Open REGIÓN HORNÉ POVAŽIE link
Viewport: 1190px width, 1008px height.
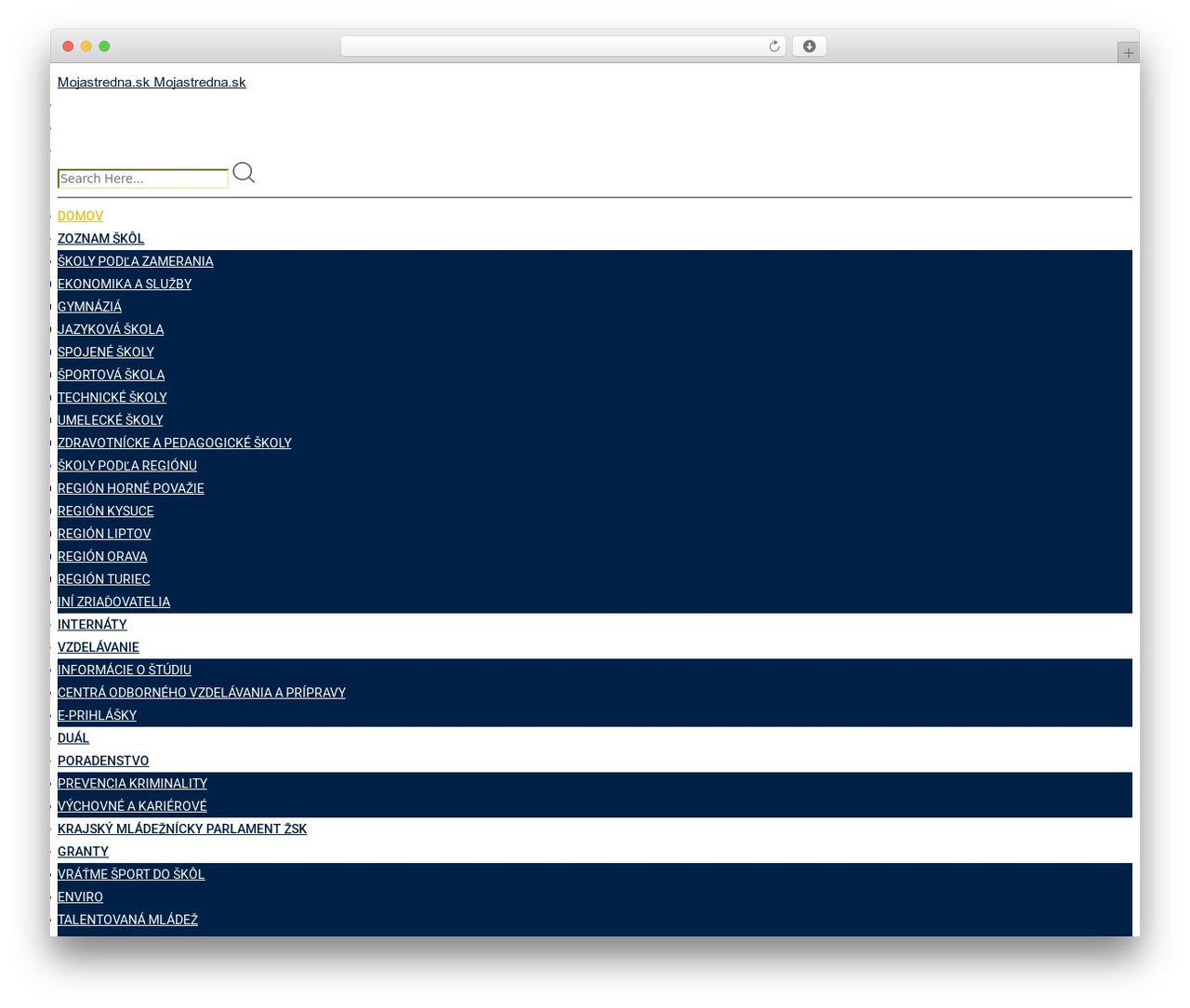(131, 488)
